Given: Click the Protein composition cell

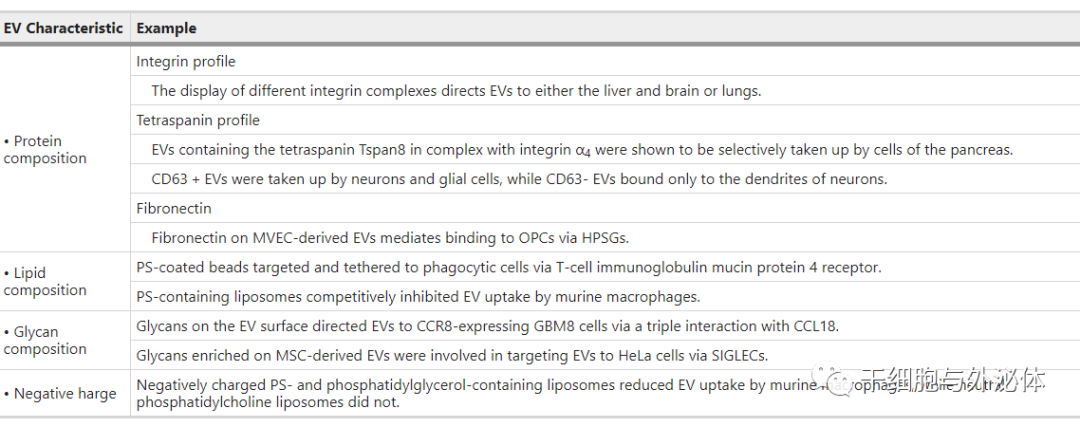Looking at the screenshot, I should coord(65,149).
